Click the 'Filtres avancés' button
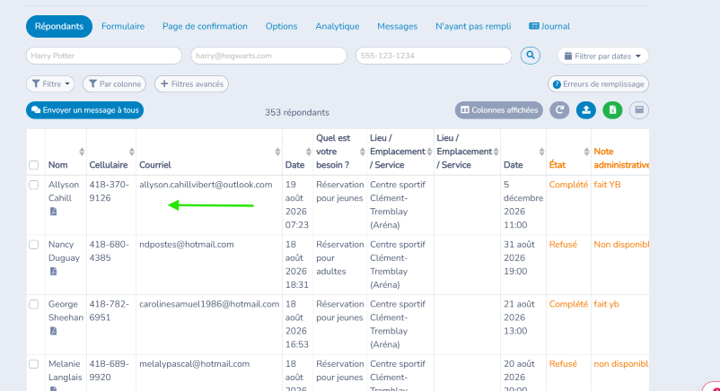Viewport: 720px width, 391px height. tap(191, 84)
